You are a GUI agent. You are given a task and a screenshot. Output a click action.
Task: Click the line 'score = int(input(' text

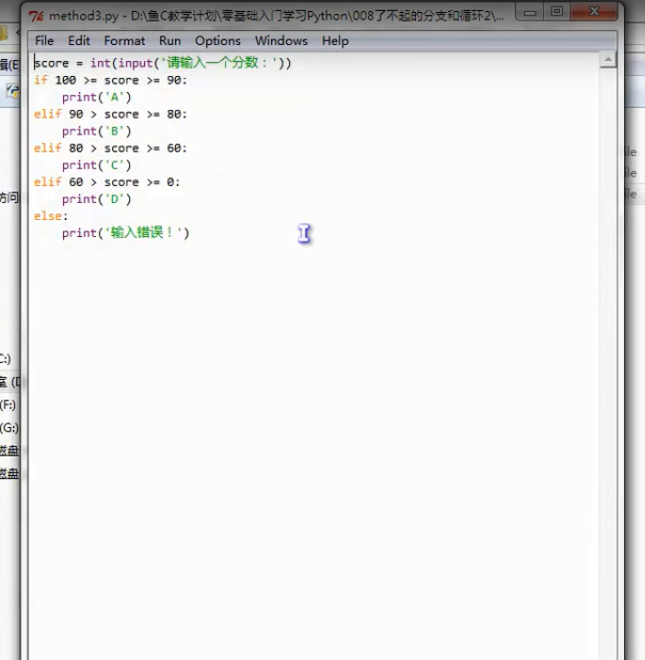coord(162,63)
